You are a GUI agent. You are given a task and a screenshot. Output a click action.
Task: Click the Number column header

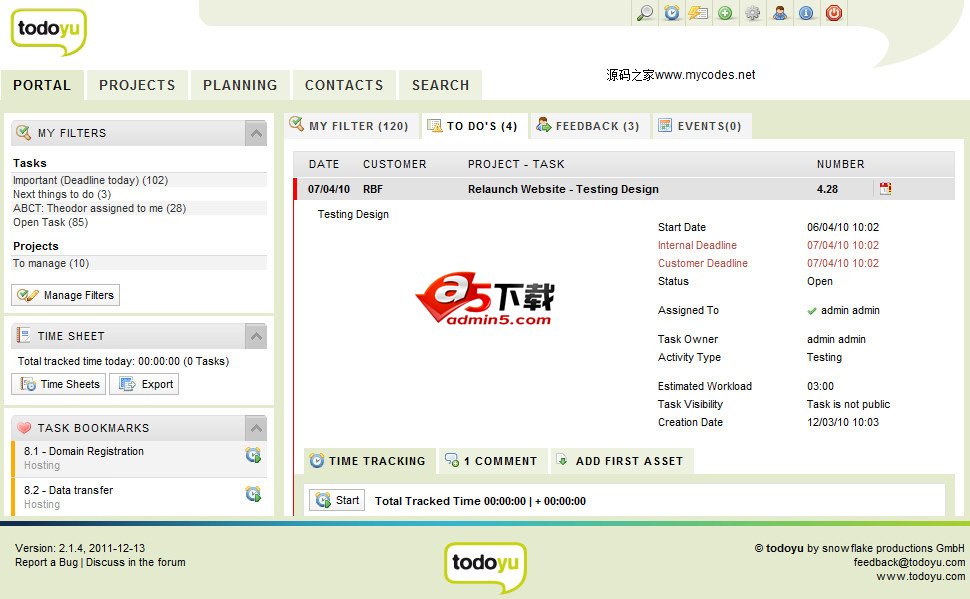841,164
